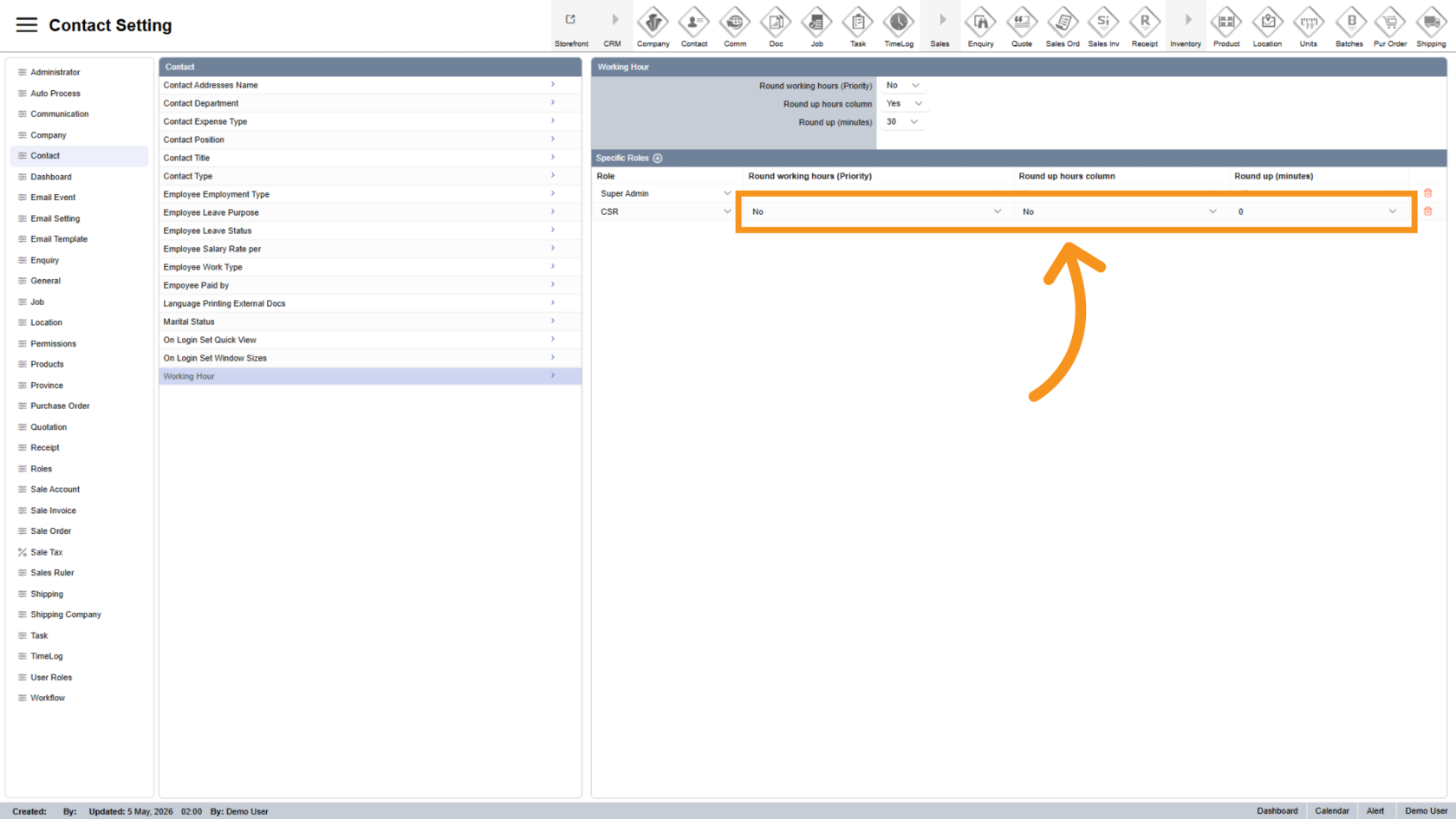This screenshot has width=1456, height=819.
Task: Open global Round up (minutes) dropdown
Action: coord(901,122)
